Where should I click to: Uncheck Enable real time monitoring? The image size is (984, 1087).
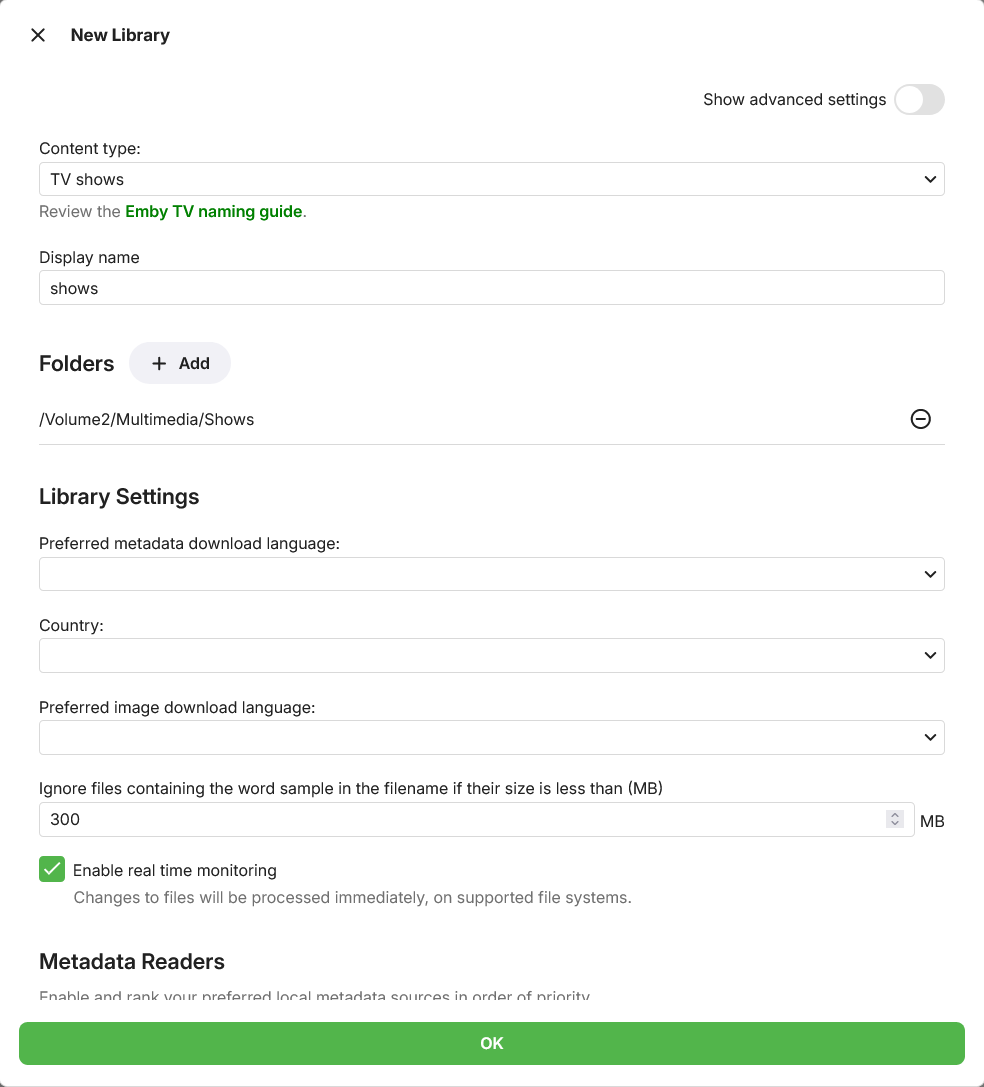click(52, 869)
